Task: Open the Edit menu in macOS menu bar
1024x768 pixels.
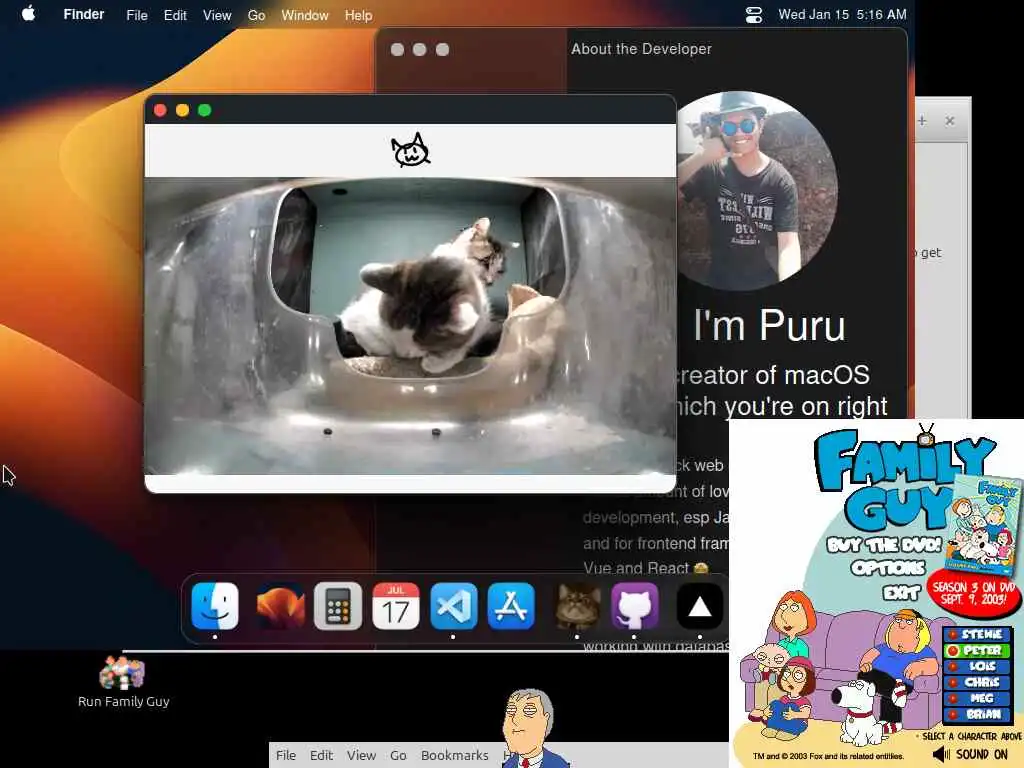Action: click(175, 15)
